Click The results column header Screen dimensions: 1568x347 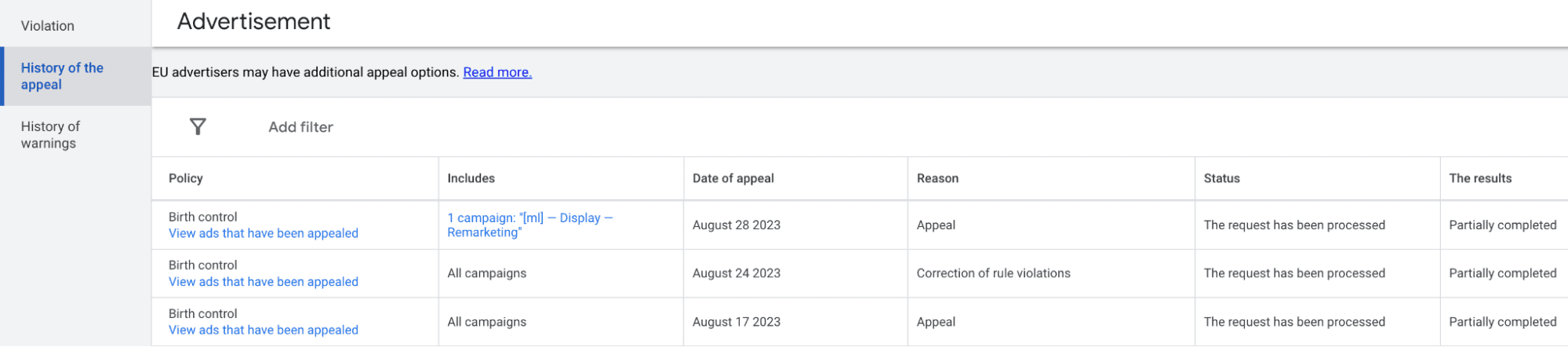click(x=1480, y=178)
